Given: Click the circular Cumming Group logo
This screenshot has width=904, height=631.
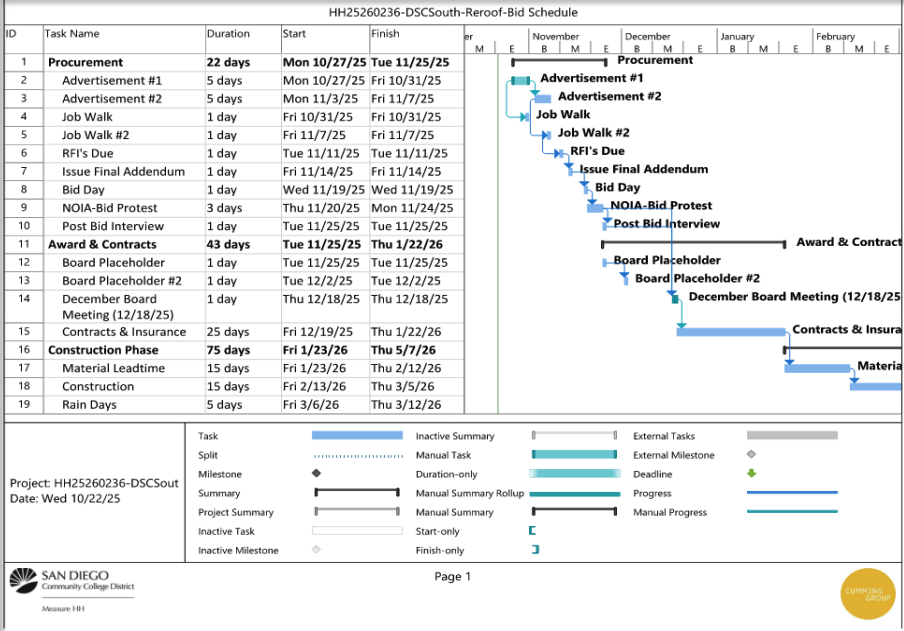Looking at the screenshot, I should (x=867, y=592).
